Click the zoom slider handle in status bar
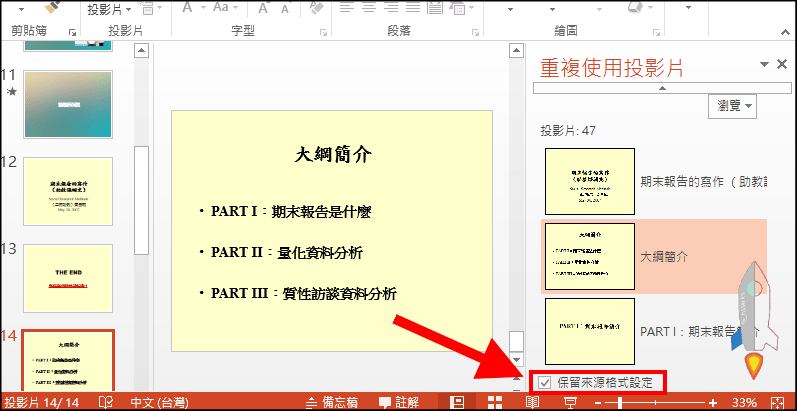 (x=621, y=402)
